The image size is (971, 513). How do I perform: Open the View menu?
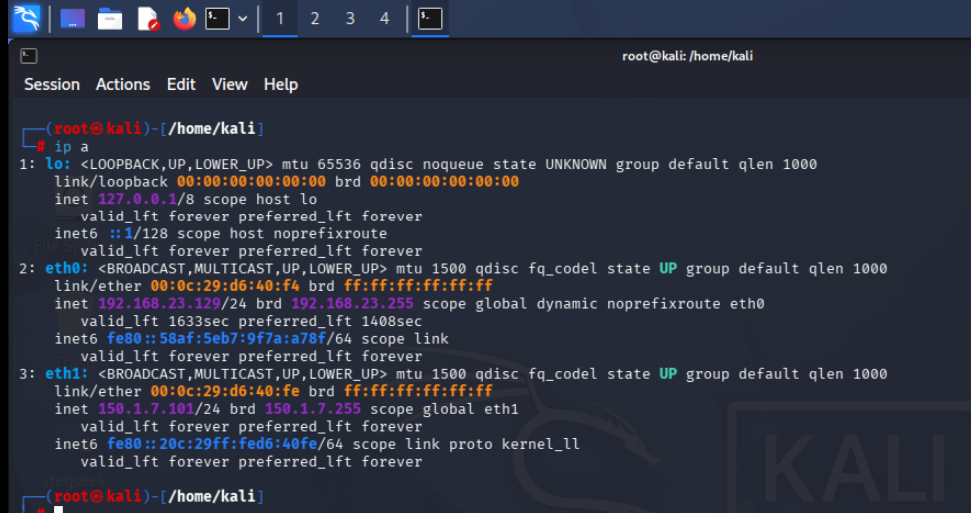tap(230, 84)
